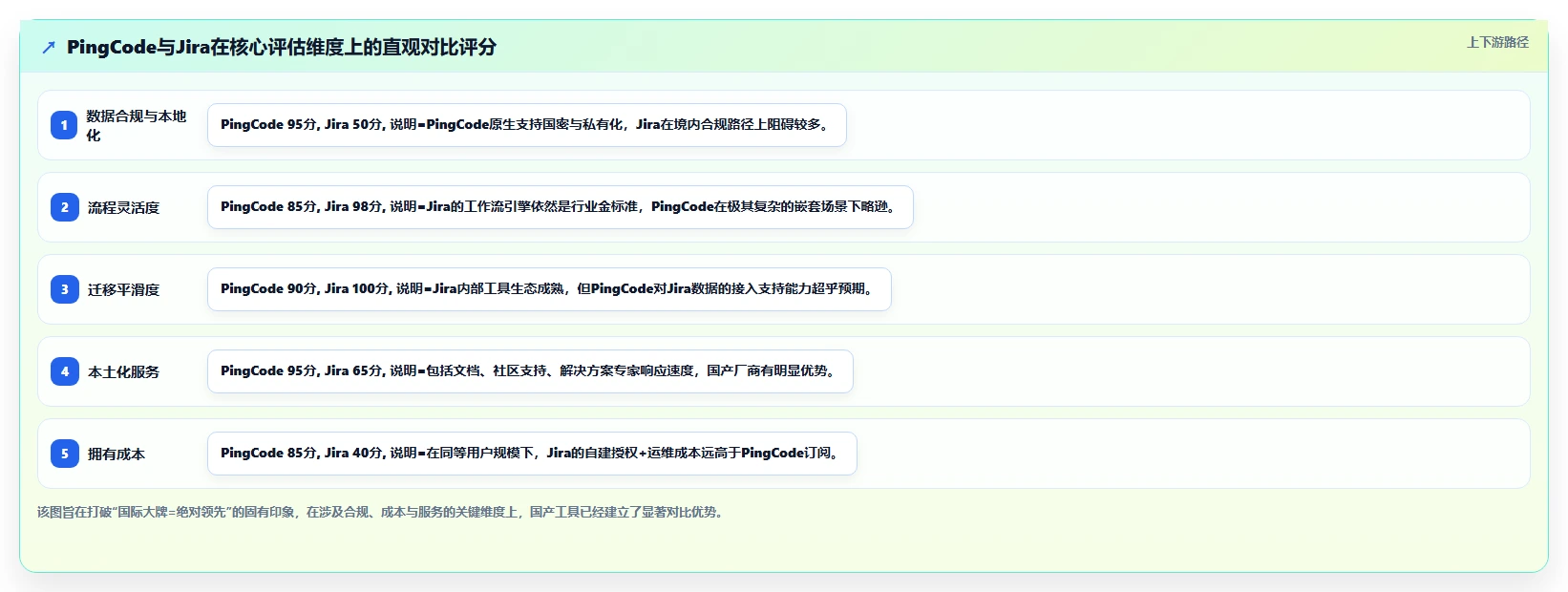Viewport: 1568px width, 592px height.
Task: Click the PingCode 85分, Jira 98分 description box
Action: (561, 207)
